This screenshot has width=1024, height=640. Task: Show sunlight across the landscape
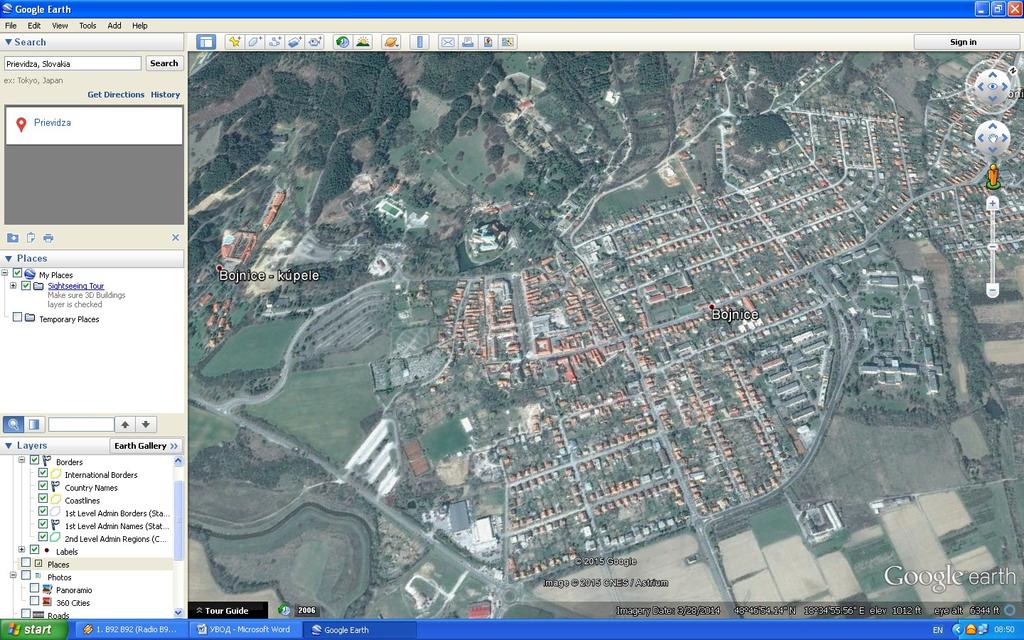pyautogui.click(x=362, y=42)
